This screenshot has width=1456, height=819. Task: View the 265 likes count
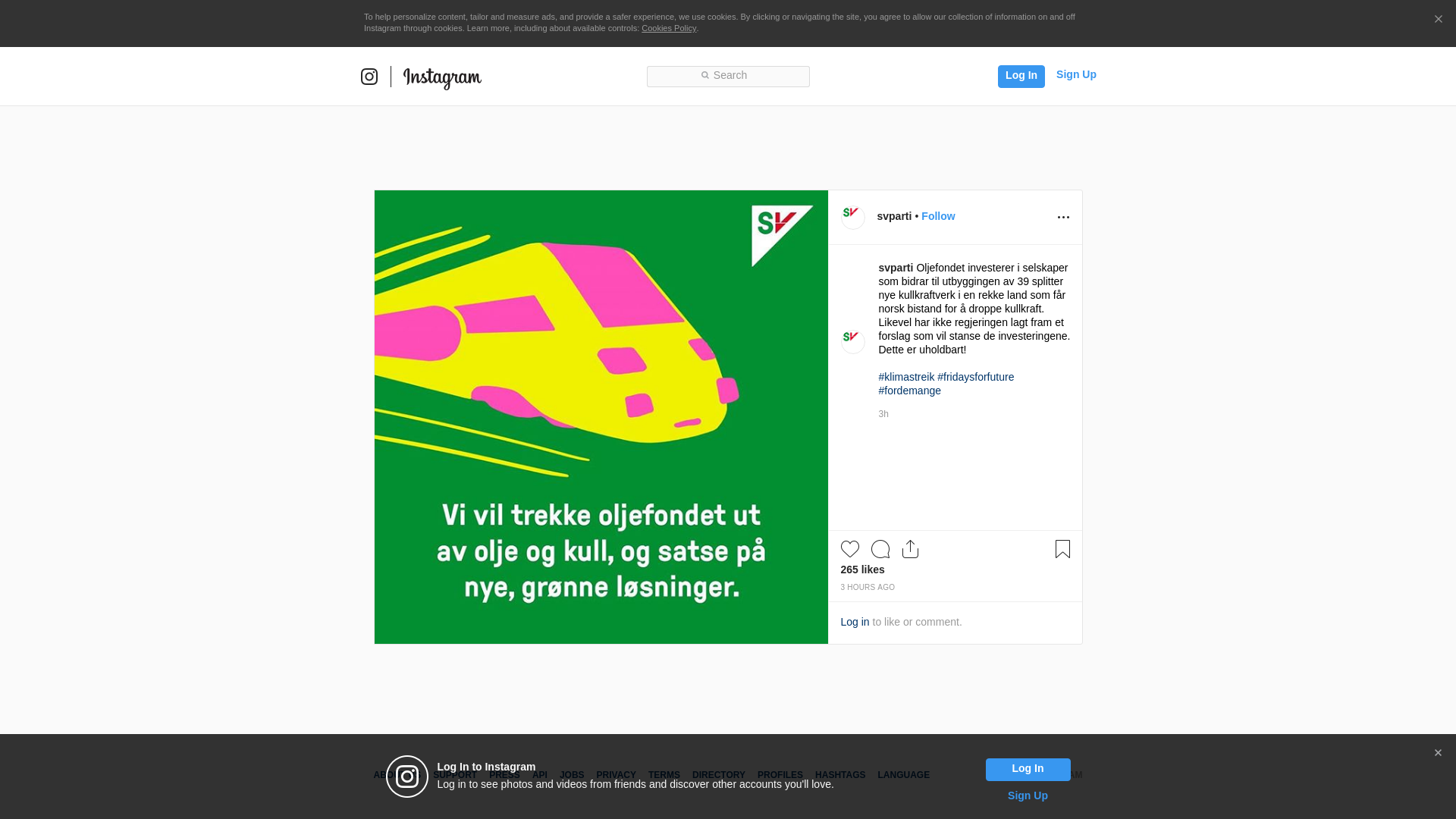pos(862,570)
